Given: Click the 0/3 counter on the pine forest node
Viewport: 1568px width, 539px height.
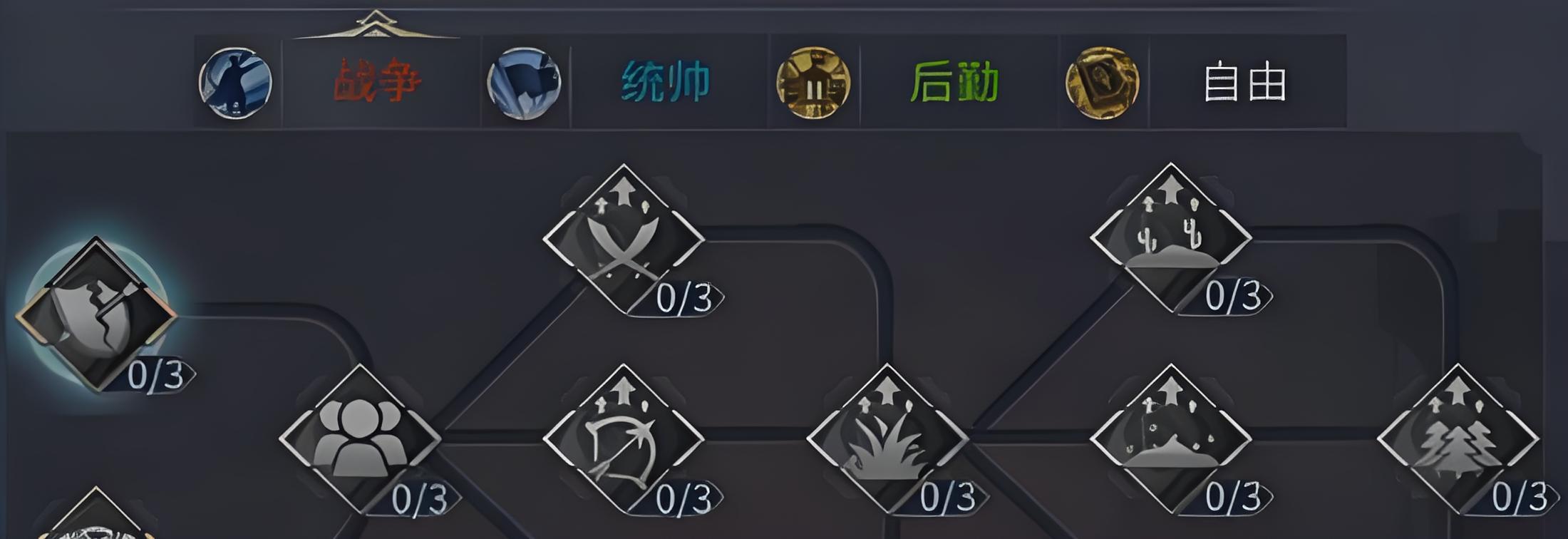Looking at the screenshot, I should (x=1518, y=497).
